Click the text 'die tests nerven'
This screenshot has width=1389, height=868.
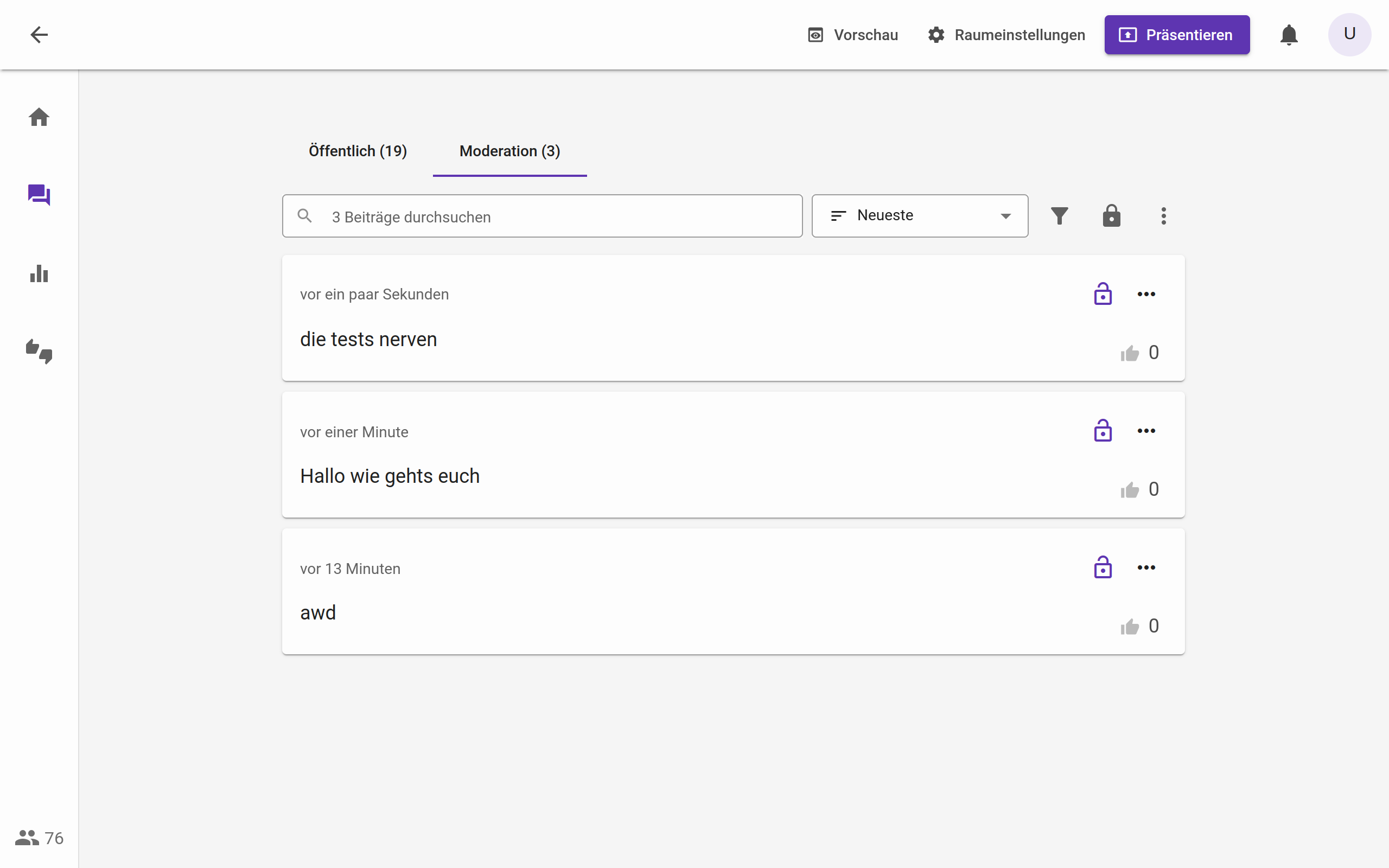(368, 339)
